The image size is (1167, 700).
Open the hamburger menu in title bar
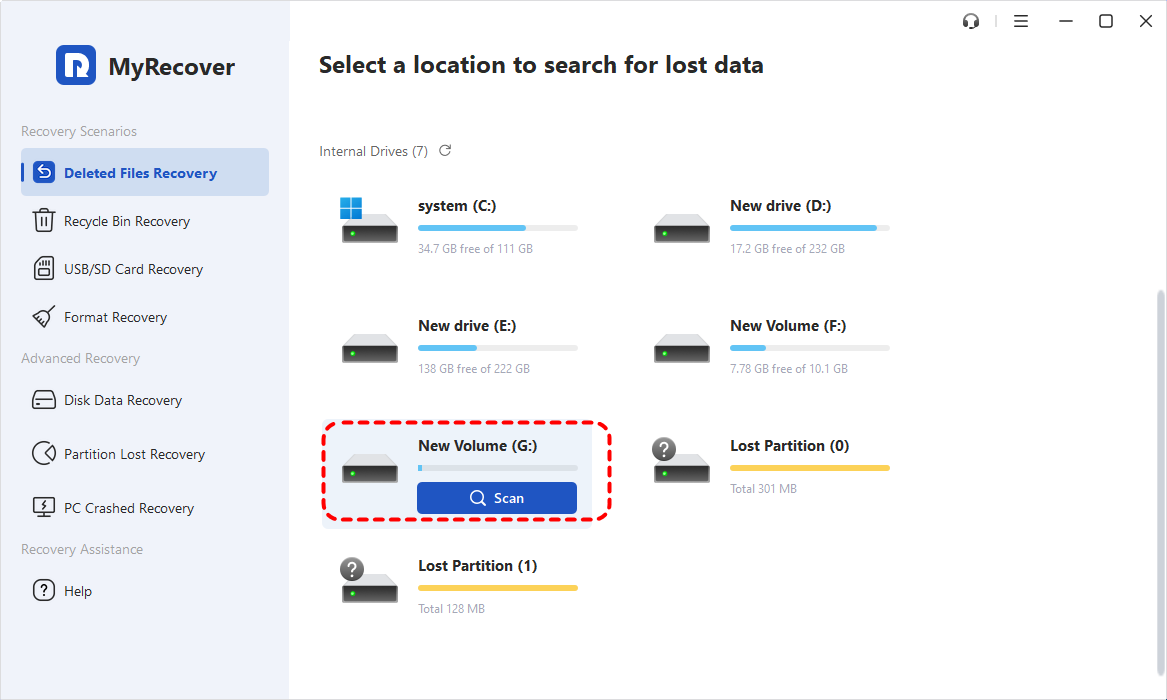(1021, 21)
